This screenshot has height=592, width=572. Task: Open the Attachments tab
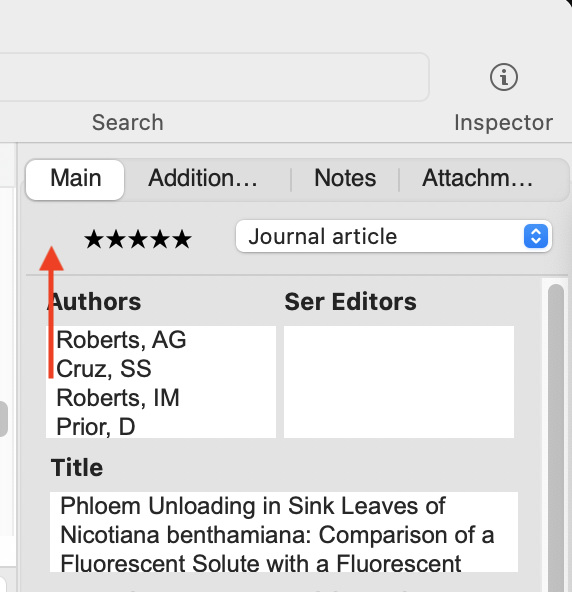point(477,179)
